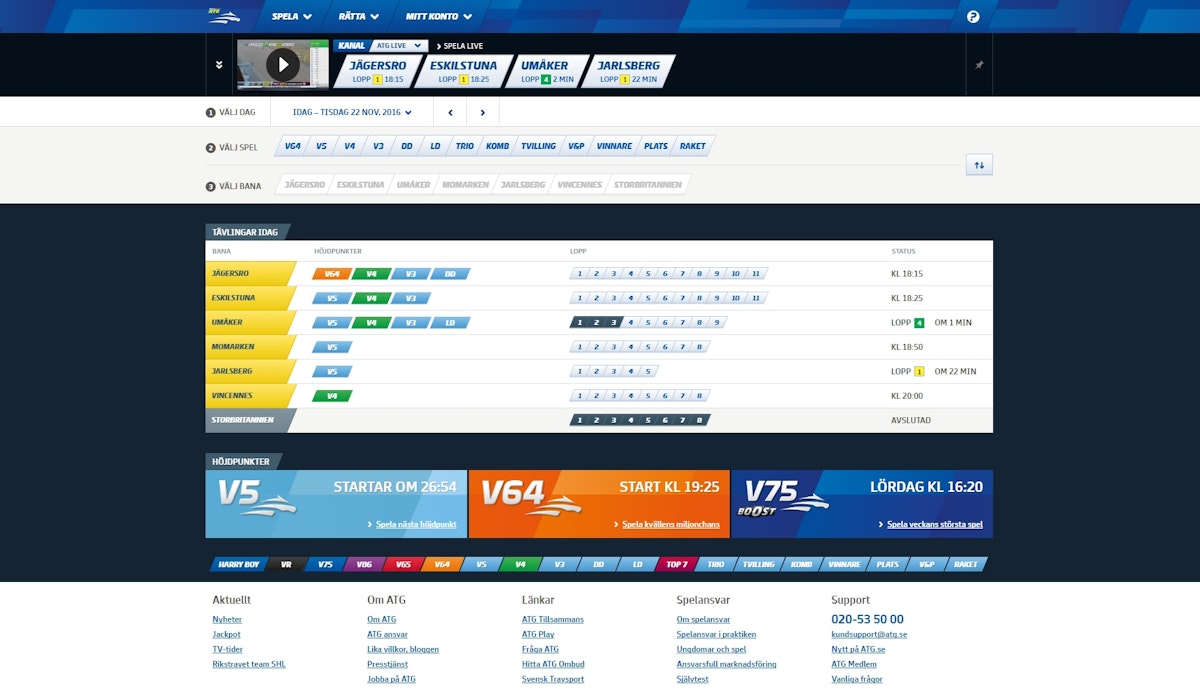Open the date selector dropdown
Image resolution: width=1200 pixels, height=690 pixels.
pos(352,113)
